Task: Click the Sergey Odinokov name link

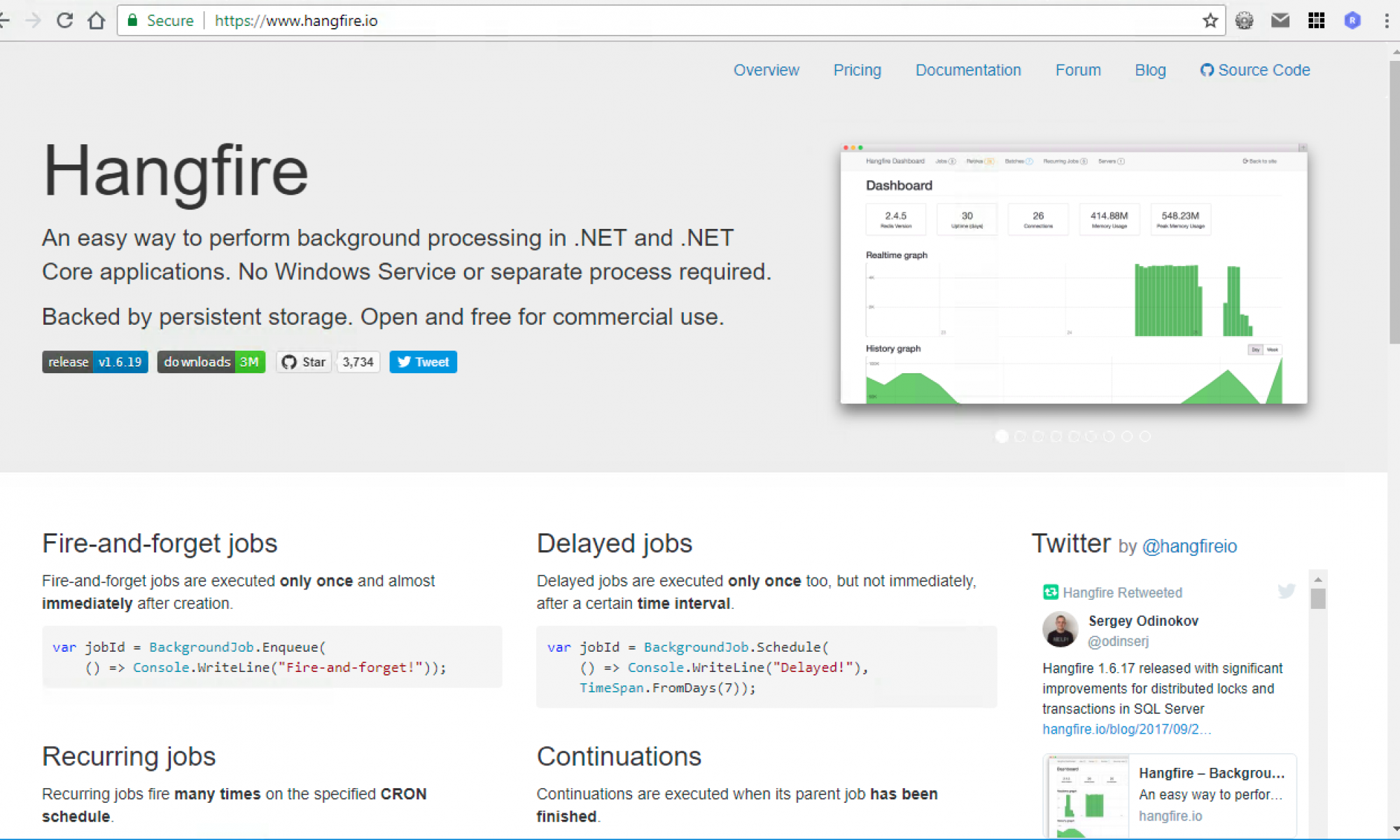Action: coord(1143,621)
